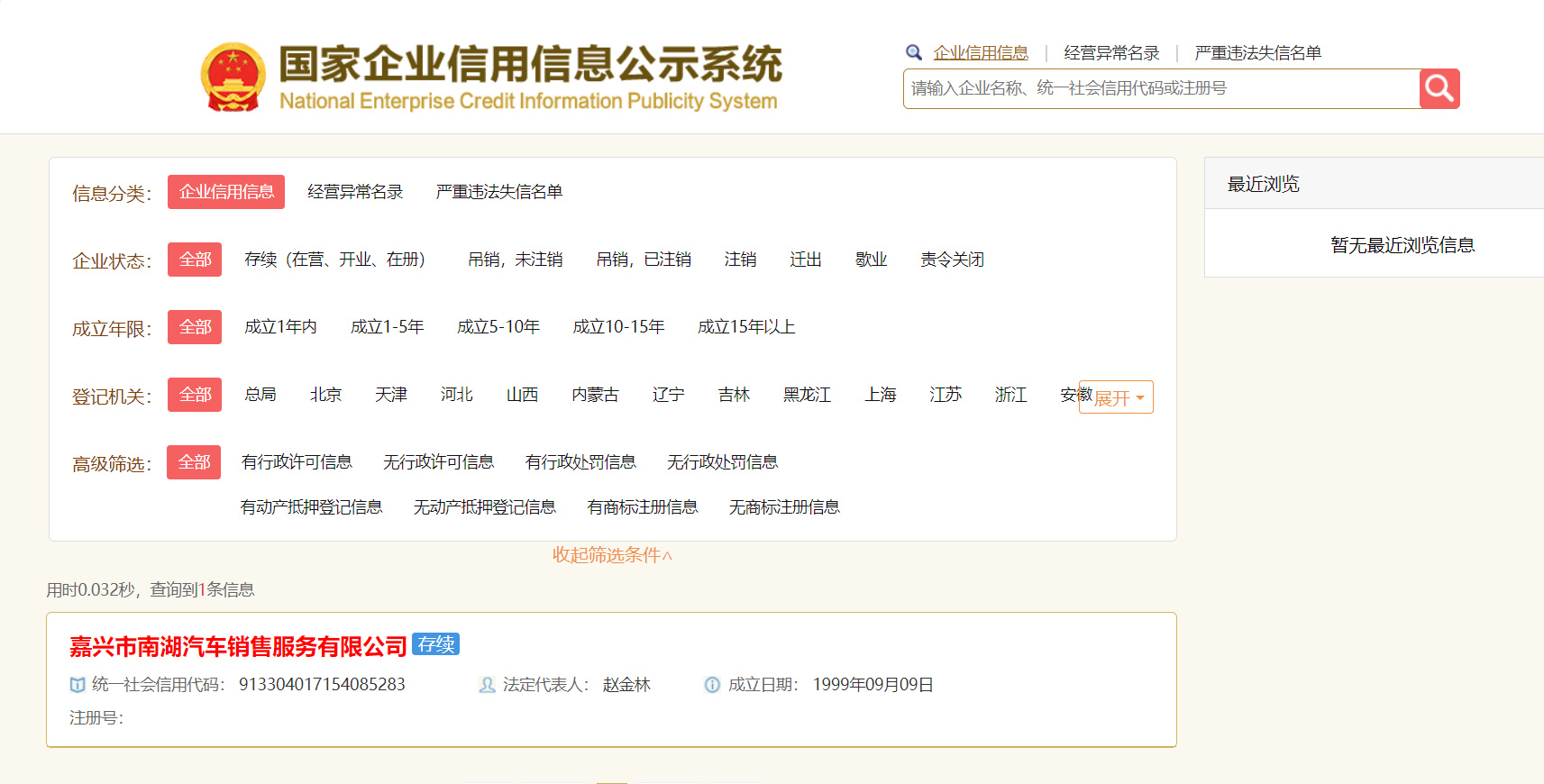The height and width of the screenshot is (784, 1544).
Task: Select 有行政处罚信息 advanced filter
Action: coord(580,462)
